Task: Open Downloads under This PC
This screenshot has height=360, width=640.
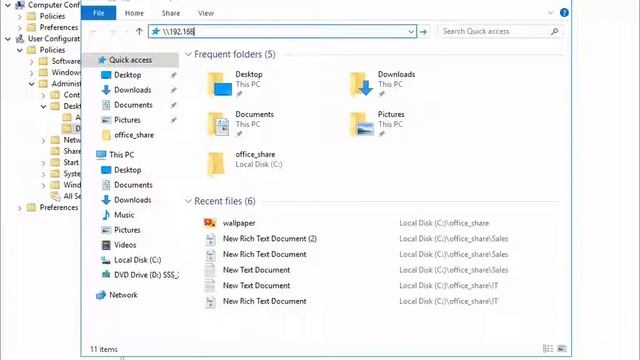Action: click(x=132, y=200)
